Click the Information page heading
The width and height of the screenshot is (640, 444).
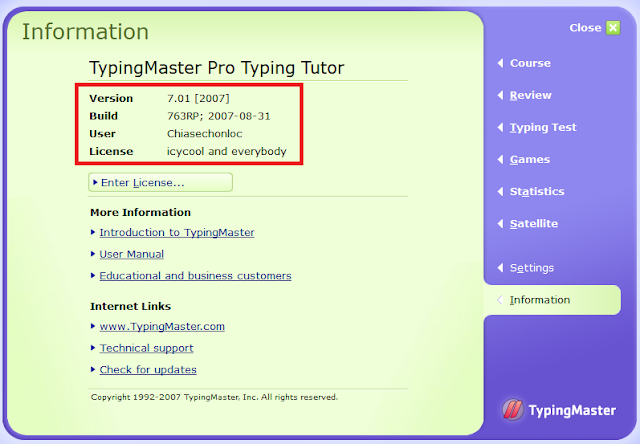[x=85, y=32]
